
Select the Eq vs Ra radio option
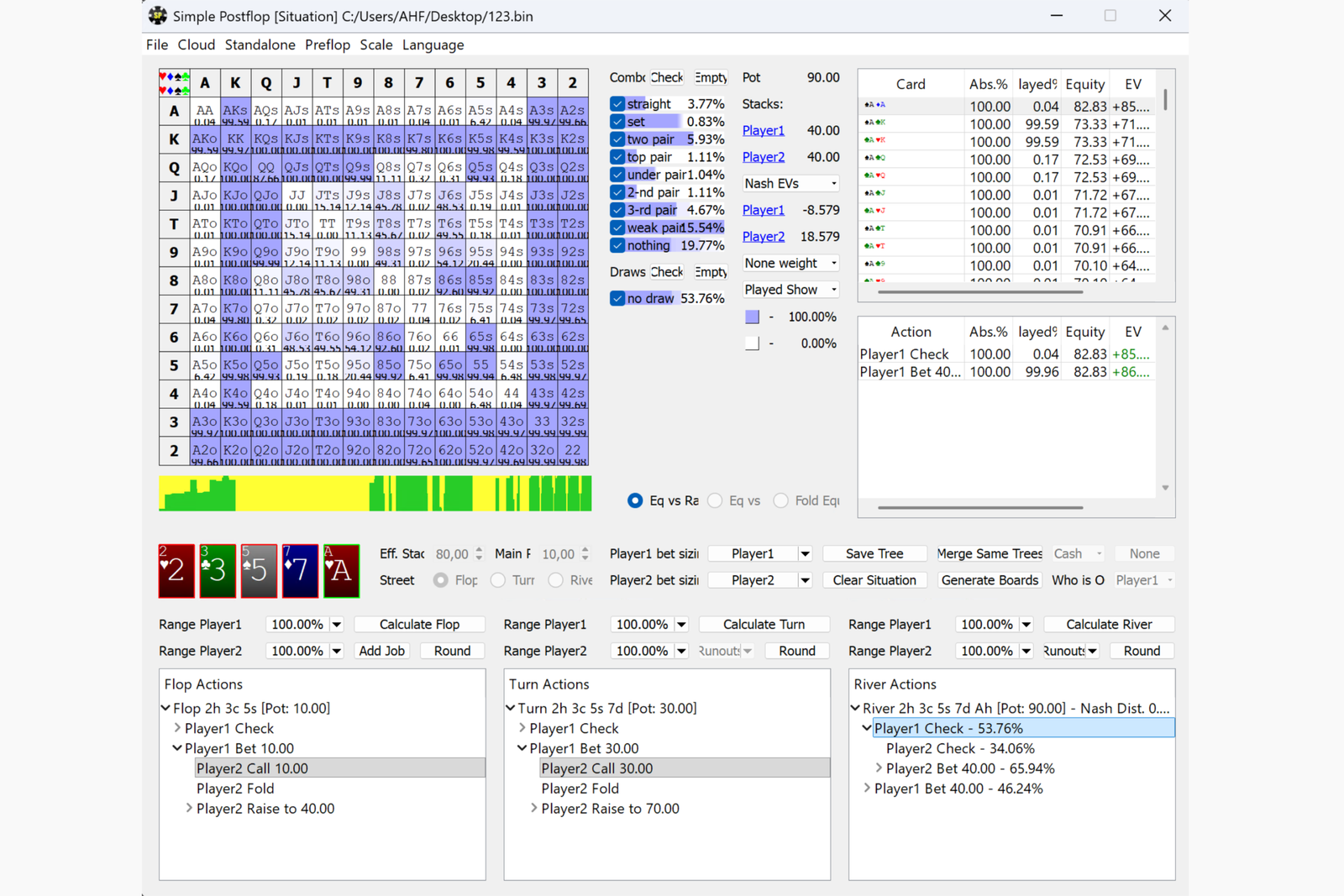(635, 500)
